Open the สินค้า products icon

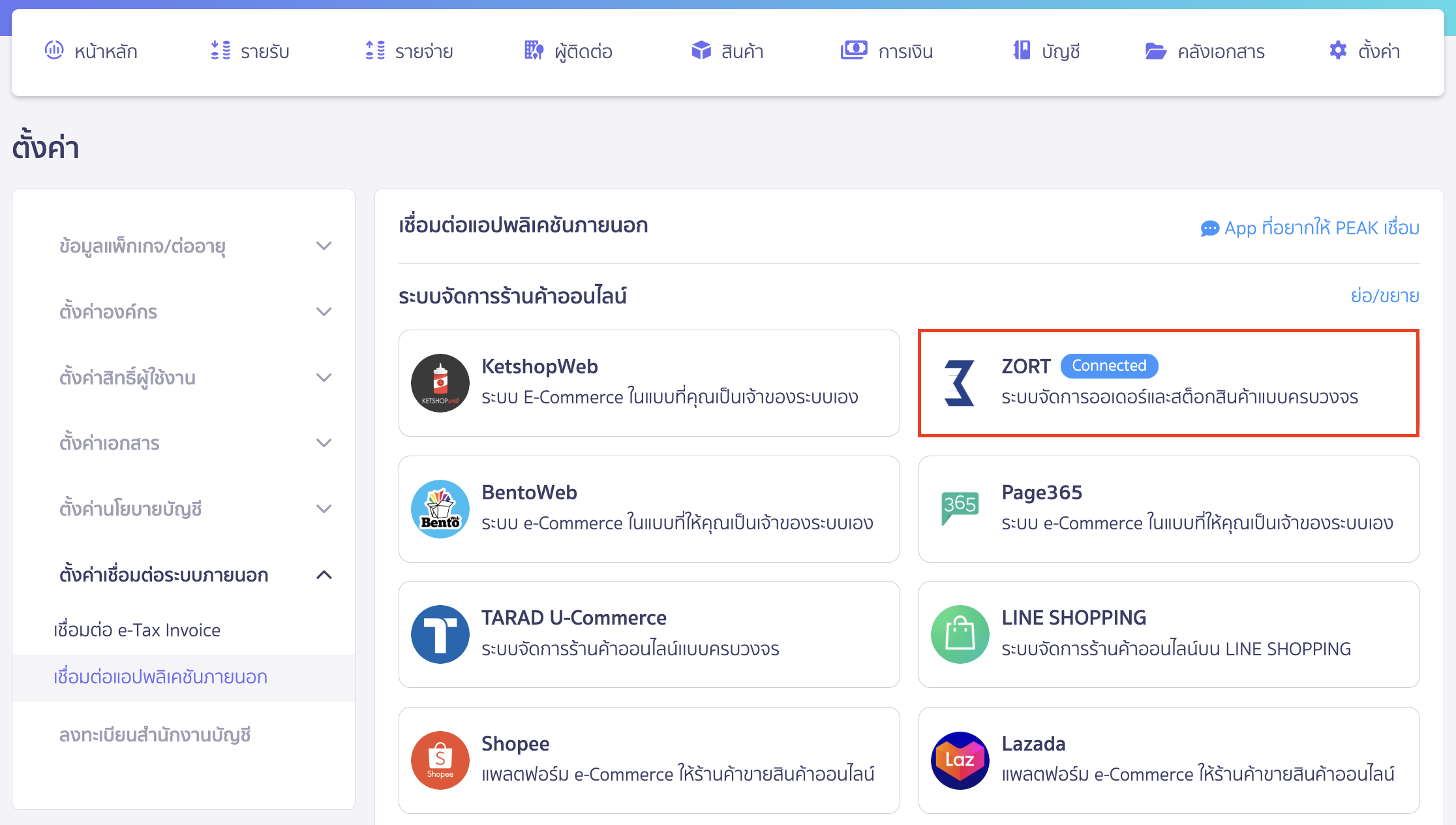(700, 50)
